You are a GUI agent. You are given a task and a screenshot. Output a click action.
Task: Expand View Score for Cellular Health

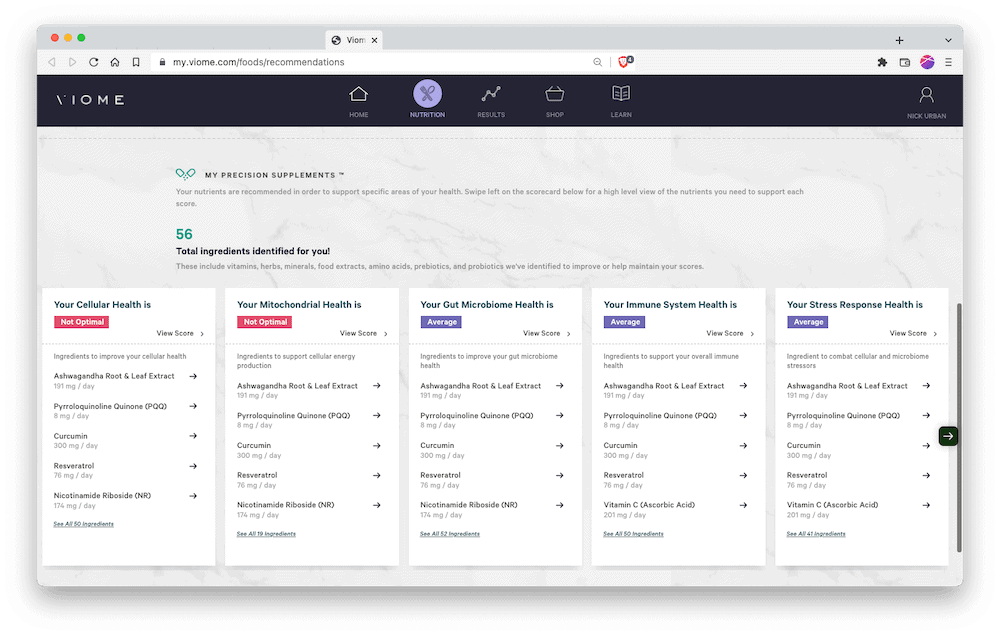tap(180, 334)
